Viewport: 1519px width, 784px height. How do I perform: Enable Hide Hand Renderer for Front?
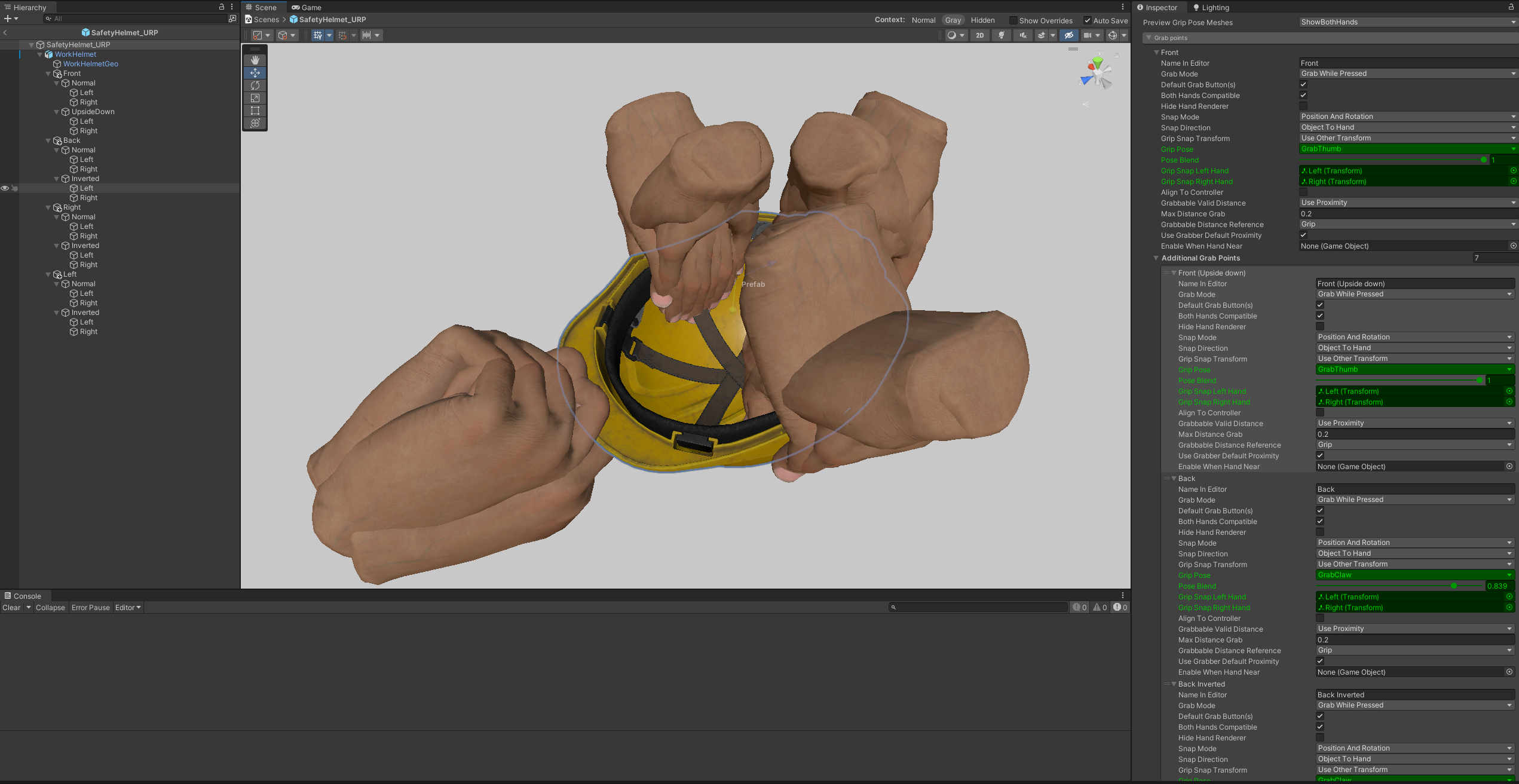click(x=1303, y=106)
